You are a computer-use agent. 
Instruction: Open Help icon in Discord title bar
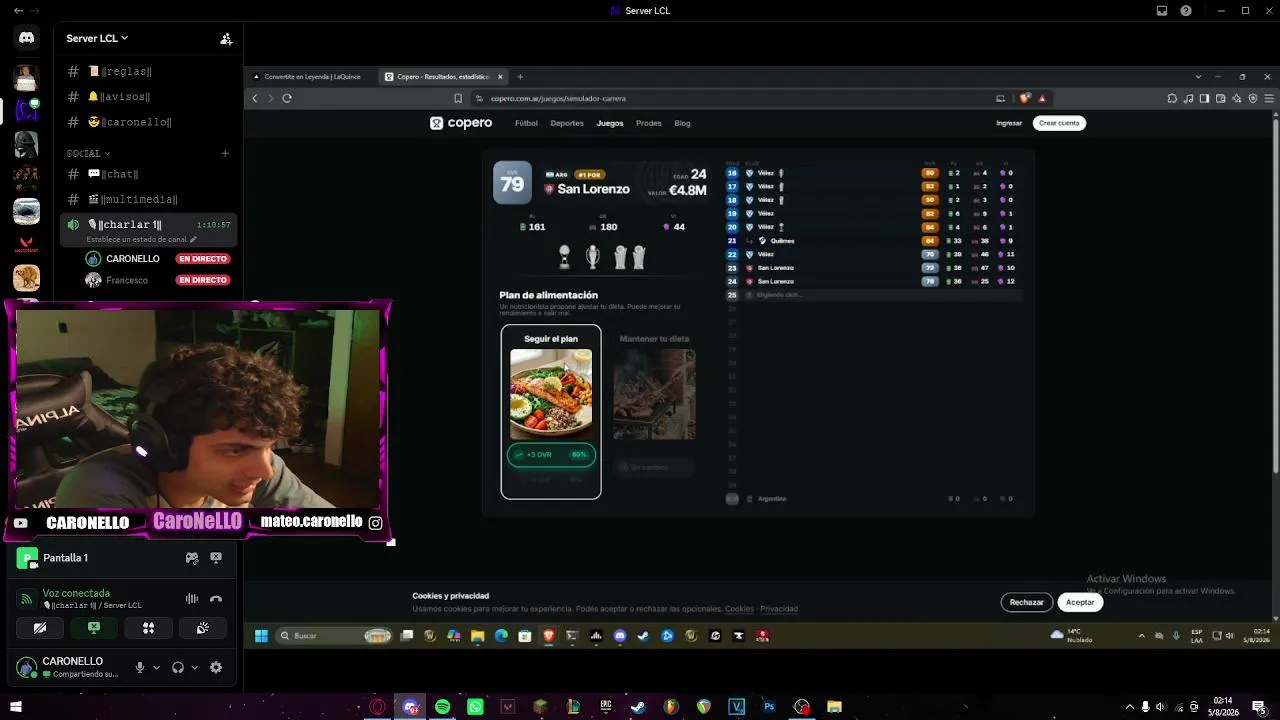[1186, 11]
